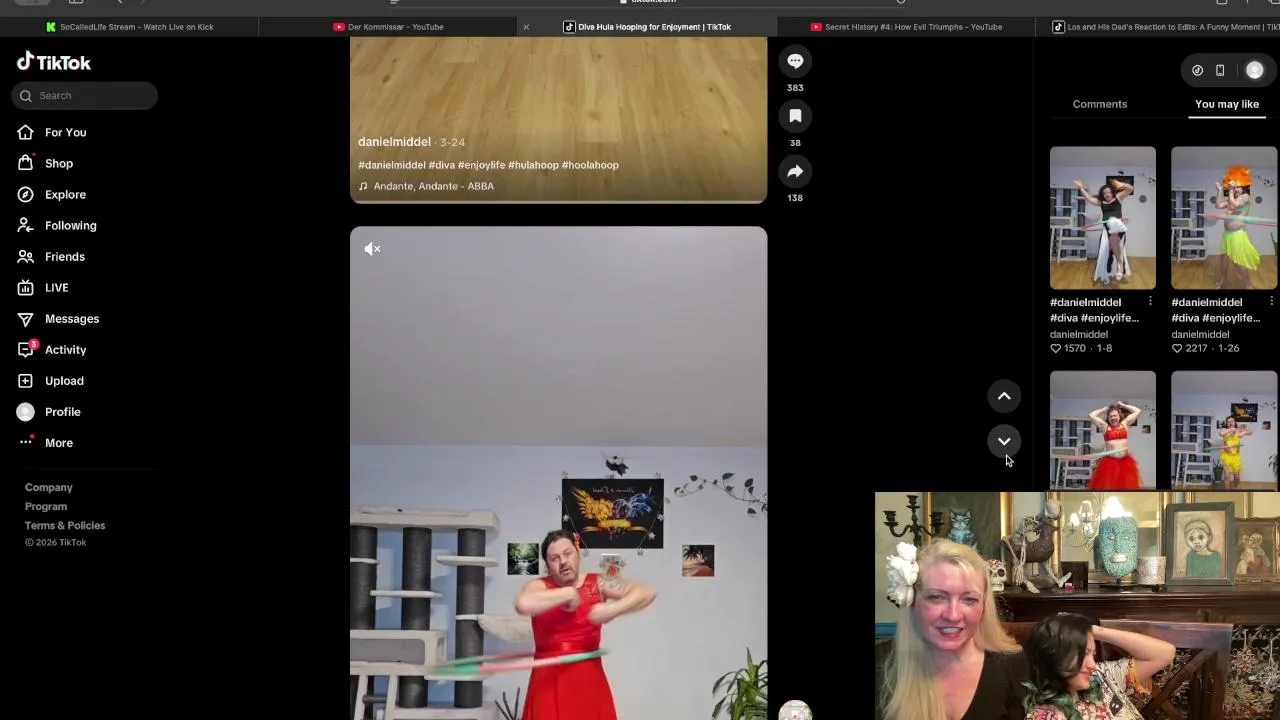Open the comments on the video (383)
The width and height of the screenshot is (1280, 720).
795,61
